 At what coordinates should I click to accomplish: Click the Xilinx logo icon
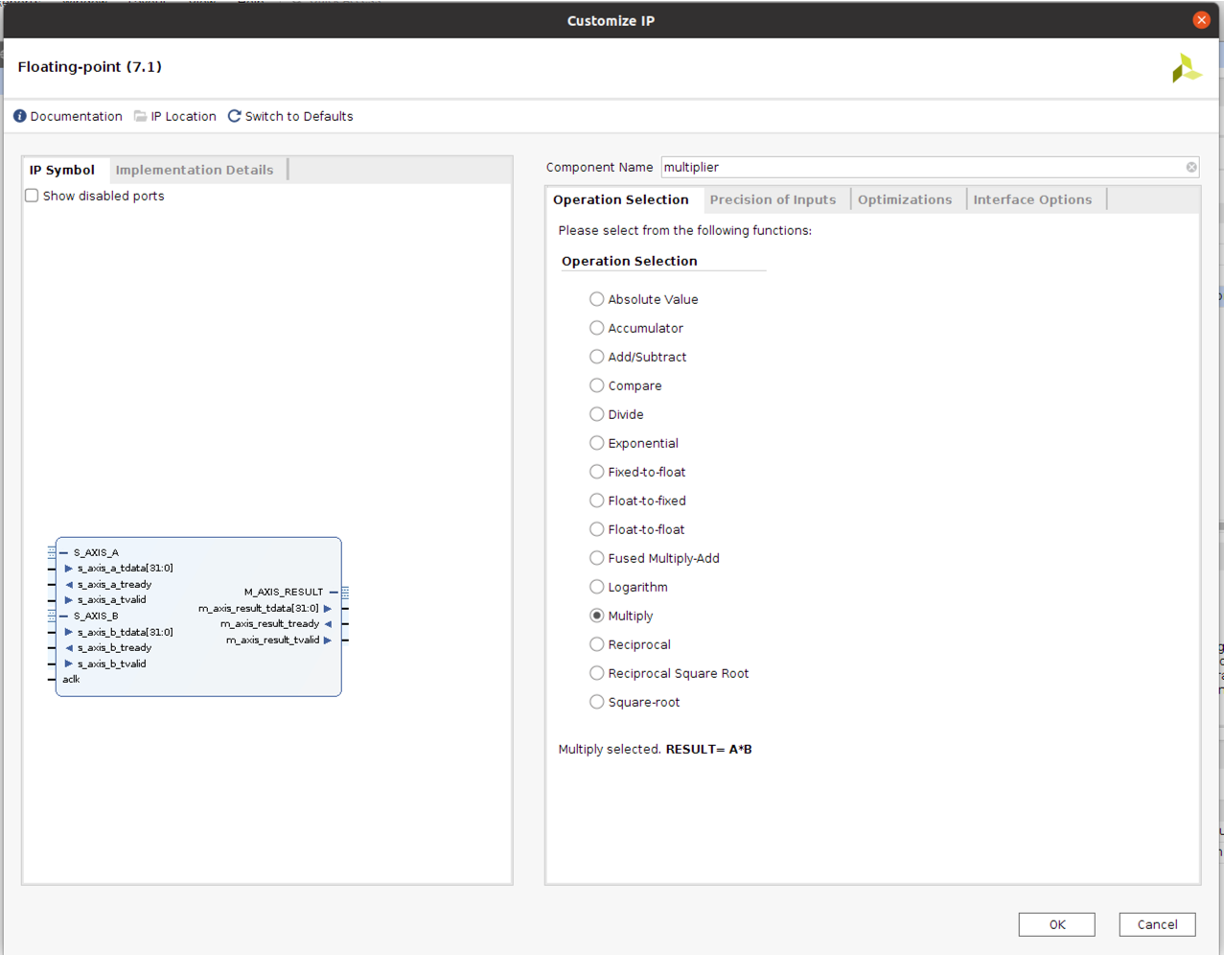click(x=1186, y=68)
